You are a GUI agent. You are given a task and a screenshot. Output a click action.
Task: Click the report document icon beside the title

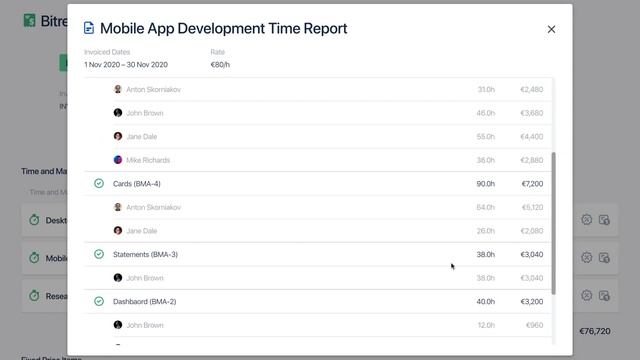coord(89,28)
